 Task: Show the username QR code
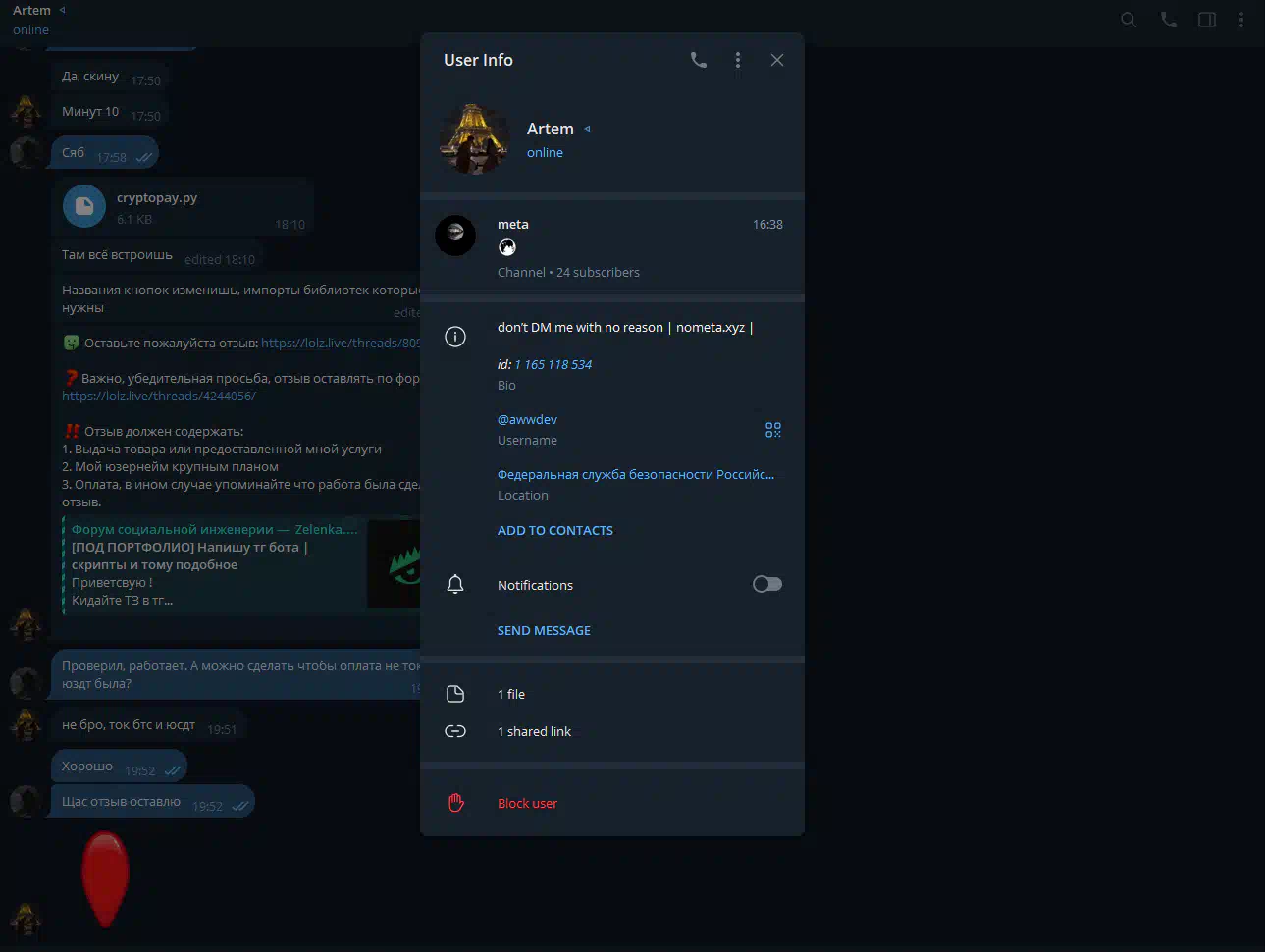tap(773, 430)
